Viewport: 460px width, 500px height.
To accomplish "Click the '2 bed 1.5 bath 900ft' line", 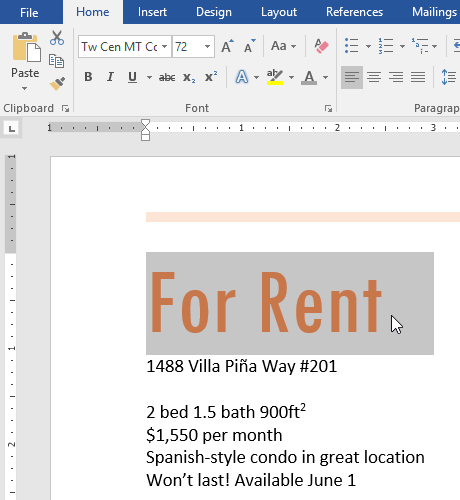I will [x=226, y=412].
